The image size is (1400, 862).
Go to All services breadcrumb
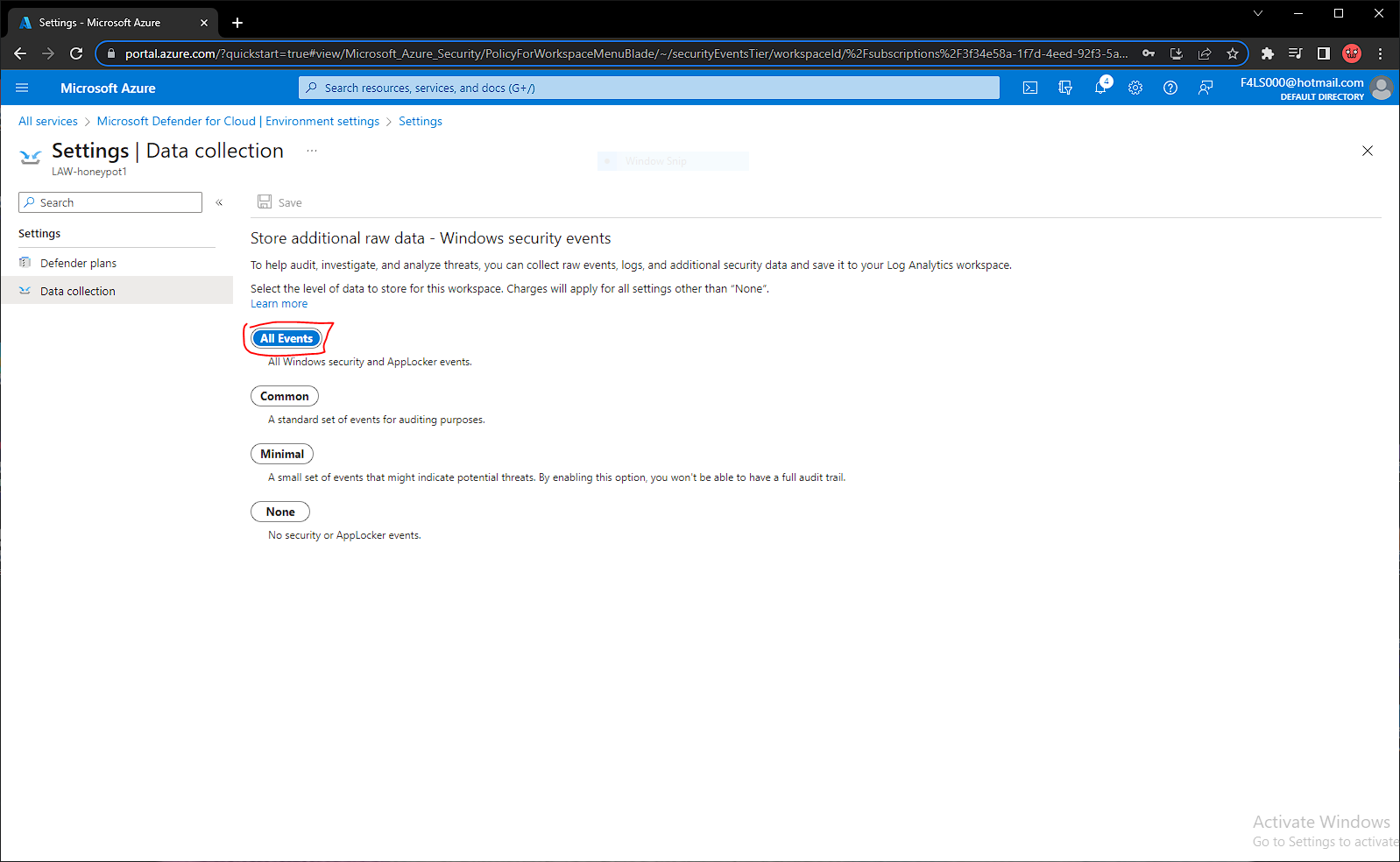pyautogui.click(x=48, y=121)
